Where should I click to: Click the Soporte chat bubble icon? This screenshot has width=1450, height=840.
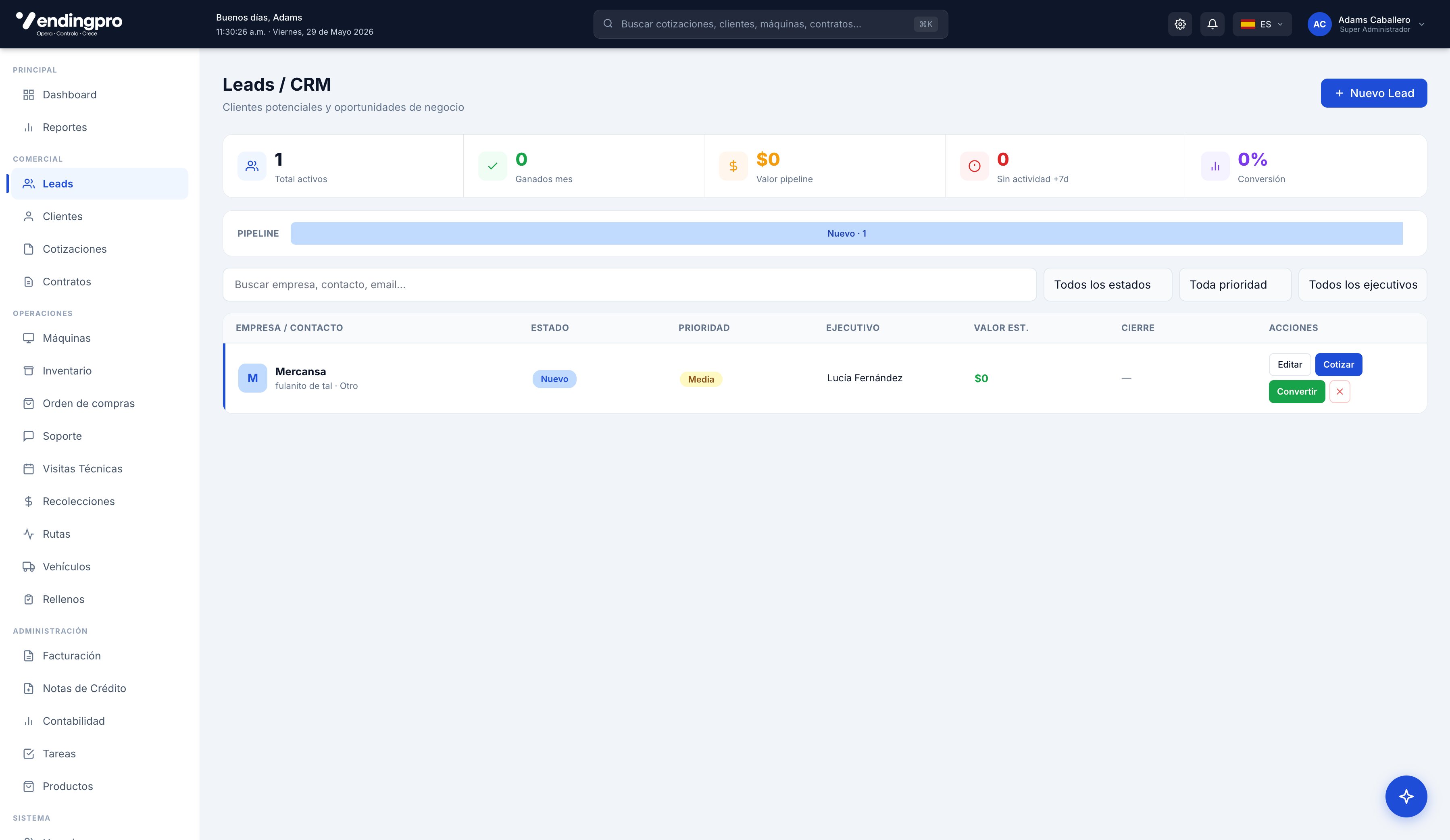[28, 436]
